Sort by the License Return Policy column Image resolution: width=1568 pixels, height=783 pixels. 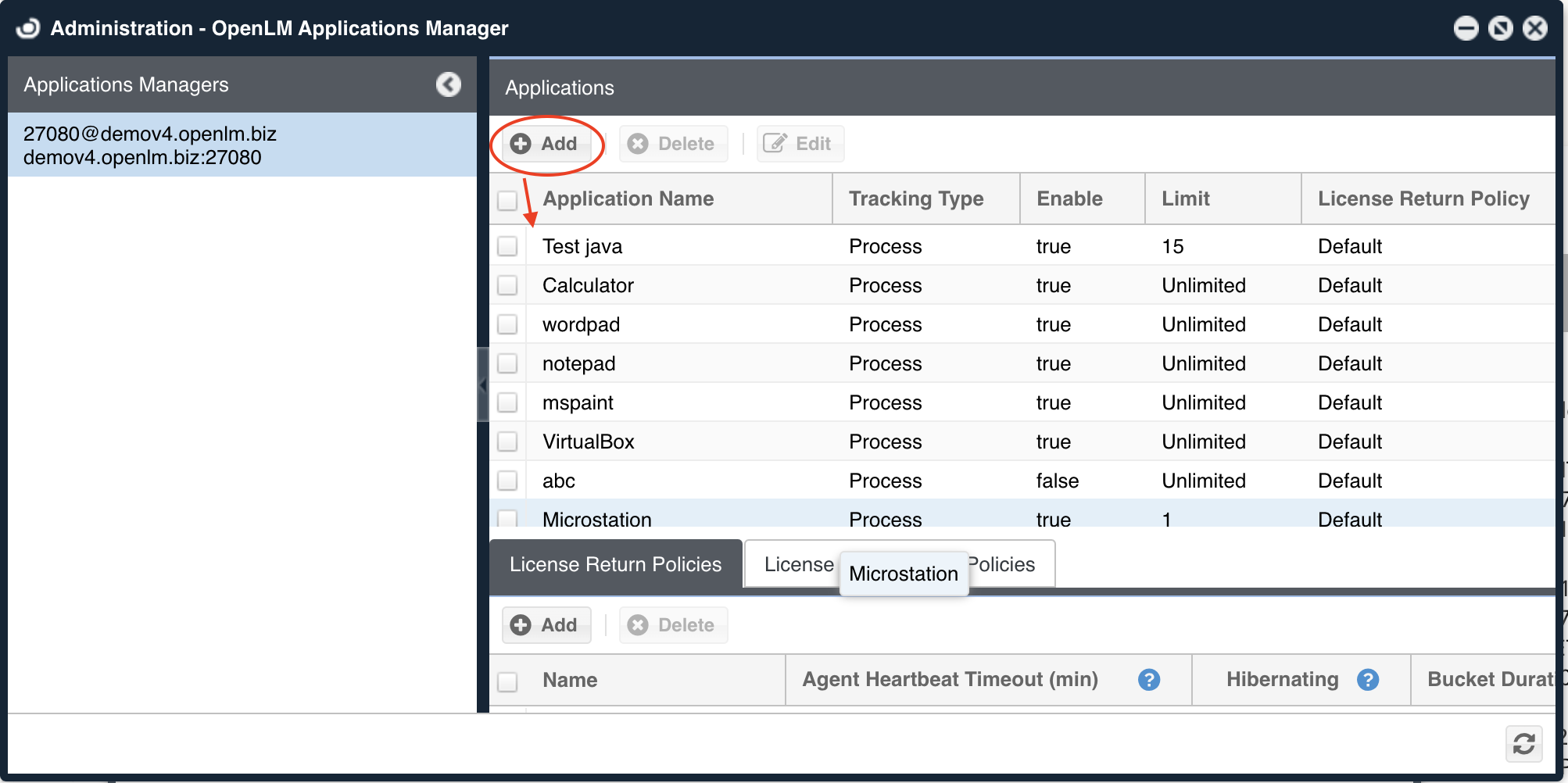point(1423,199)
